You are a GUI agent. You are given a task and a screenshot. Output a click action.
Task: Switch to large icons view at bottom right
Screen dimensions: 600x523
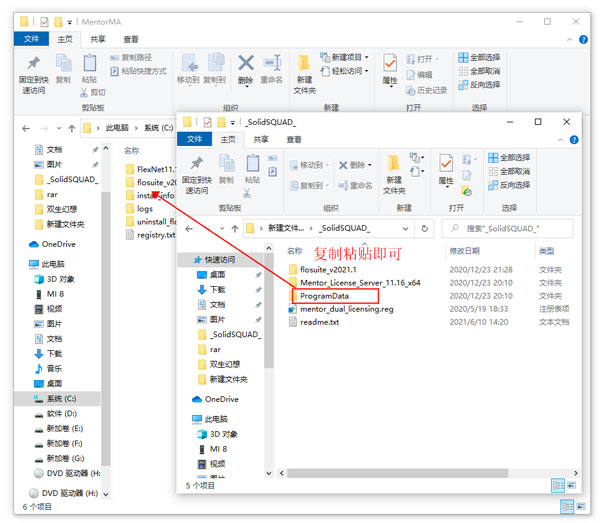(573, 485)
